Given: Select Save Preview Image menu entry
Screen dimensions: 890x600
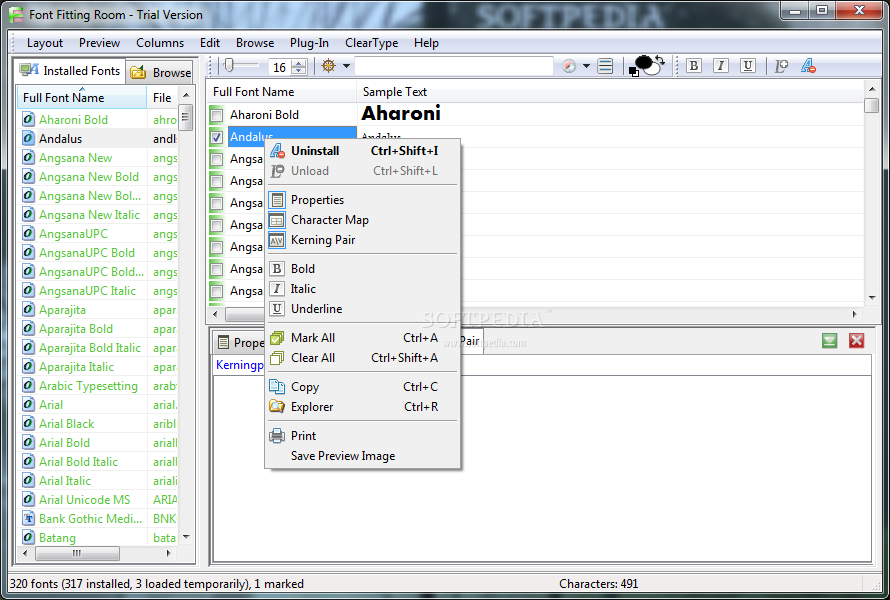Looking at the screenshot, I should coord(363,456).
